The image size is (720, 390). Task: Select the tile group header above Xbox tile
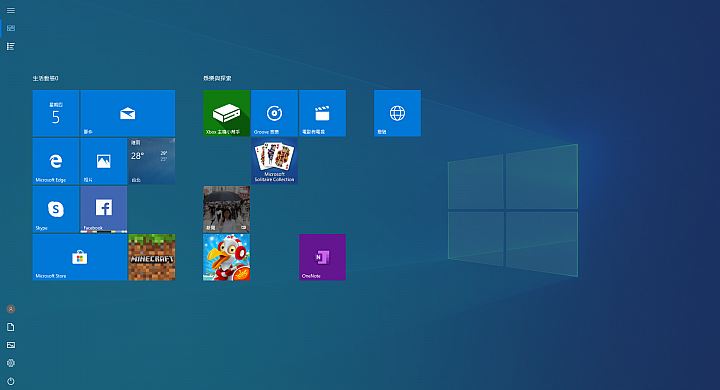point(217,79)
